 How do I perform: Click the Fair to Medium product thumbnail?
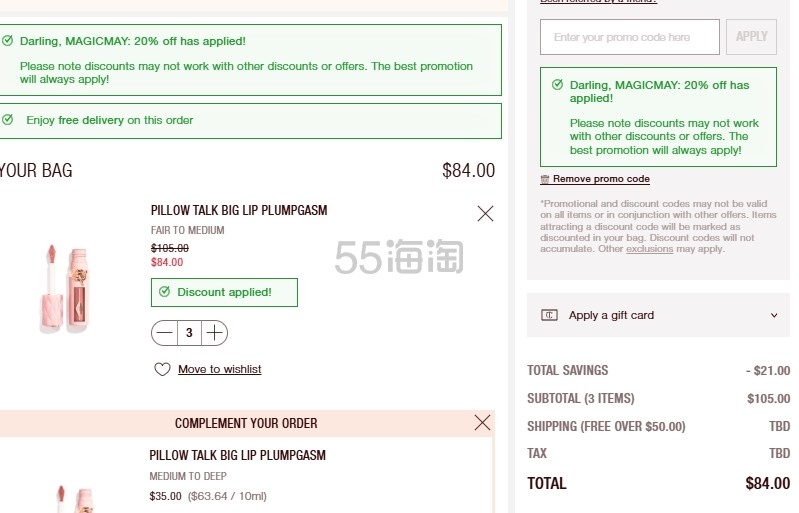point(65,288)
